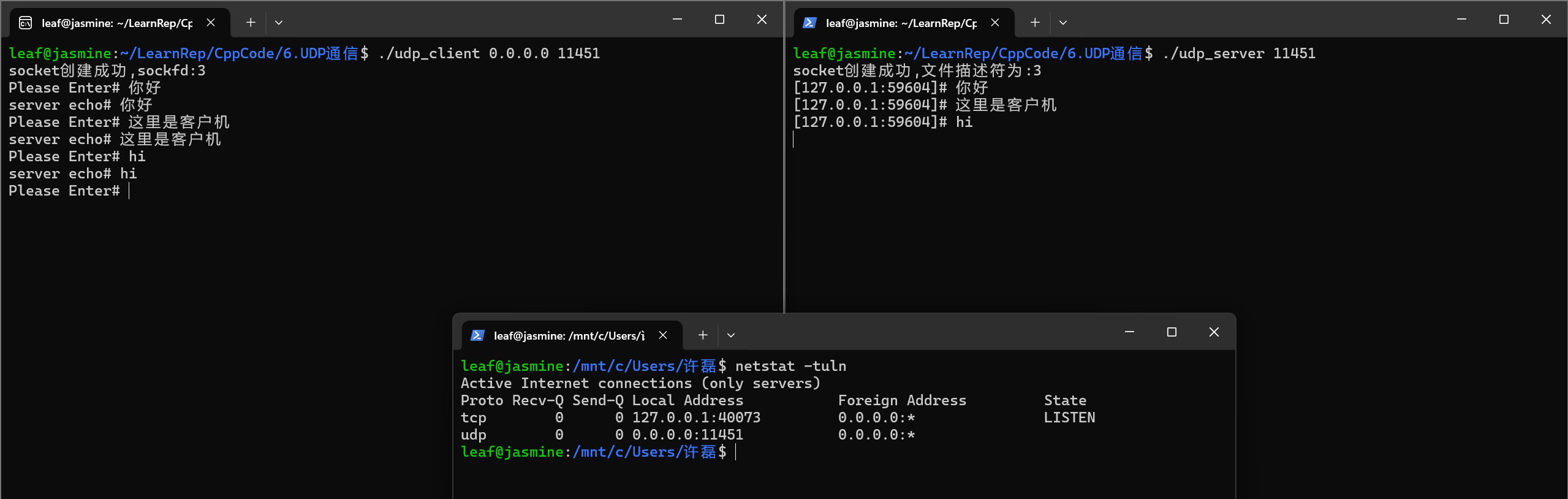This screenshot has height=499, width=1568.
Task: Minimize the udp_client terminal window
Action: (677, 20)
